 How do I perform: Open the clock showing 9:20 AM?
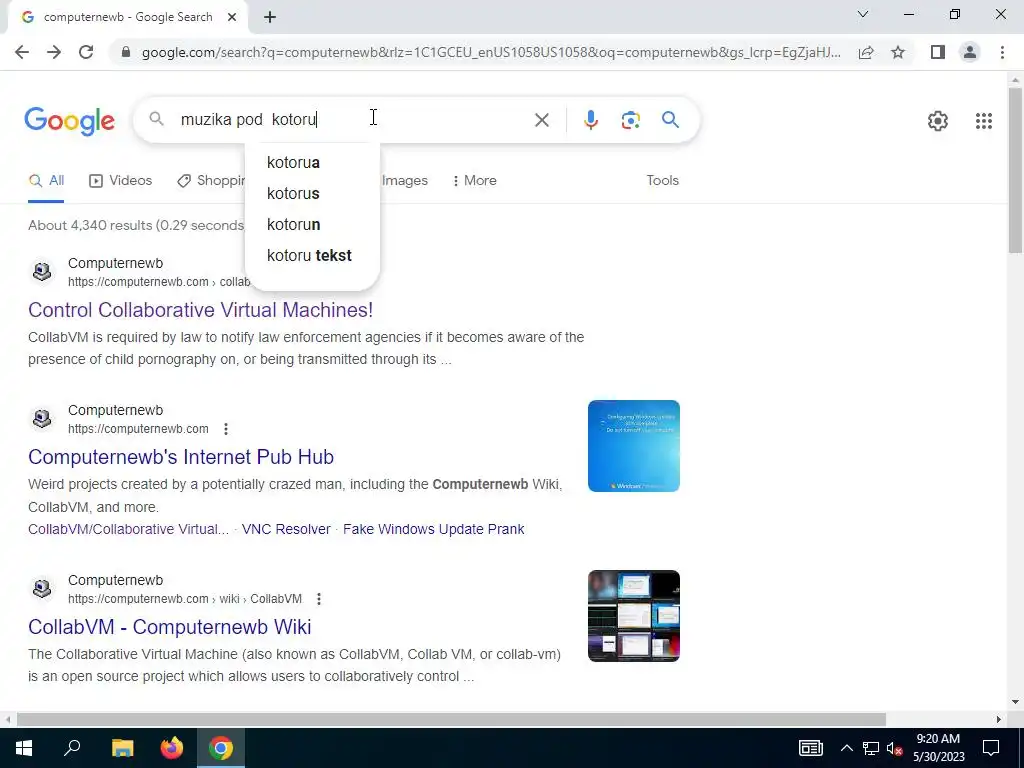click(938, 748)
